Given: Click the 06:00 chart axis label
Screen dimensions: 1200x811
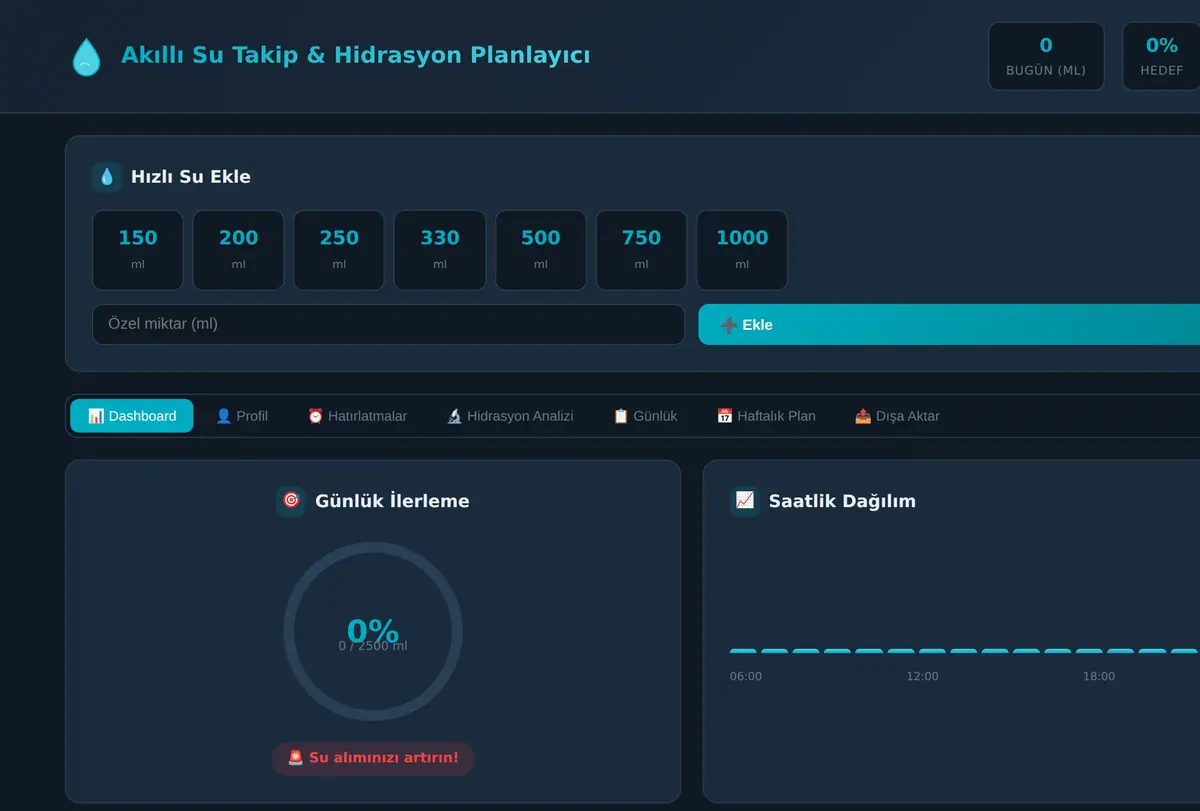Looking at the screenshot, I should 746,677.
